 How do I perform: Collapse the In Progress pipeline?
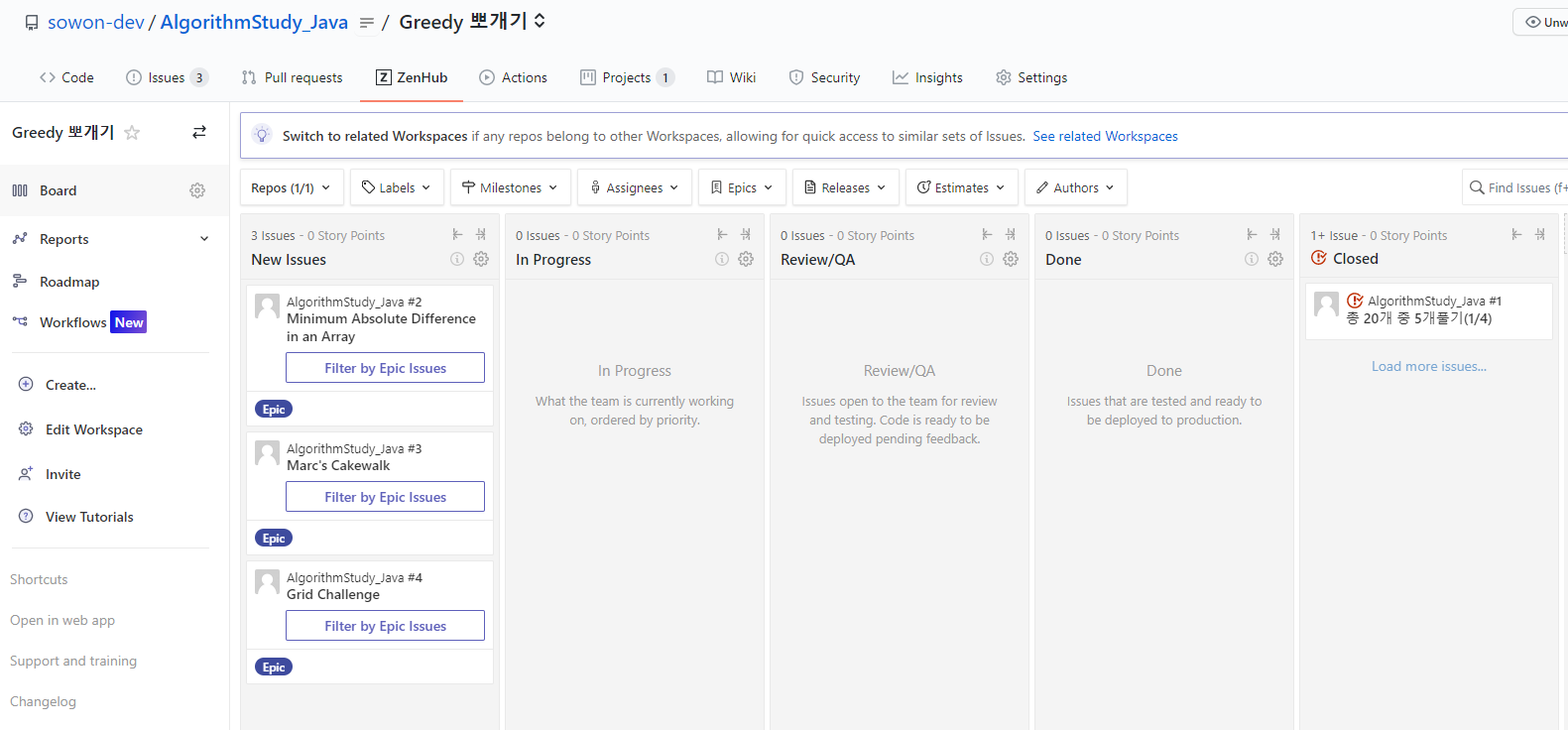pyautogui.click(x=722, y=234)
